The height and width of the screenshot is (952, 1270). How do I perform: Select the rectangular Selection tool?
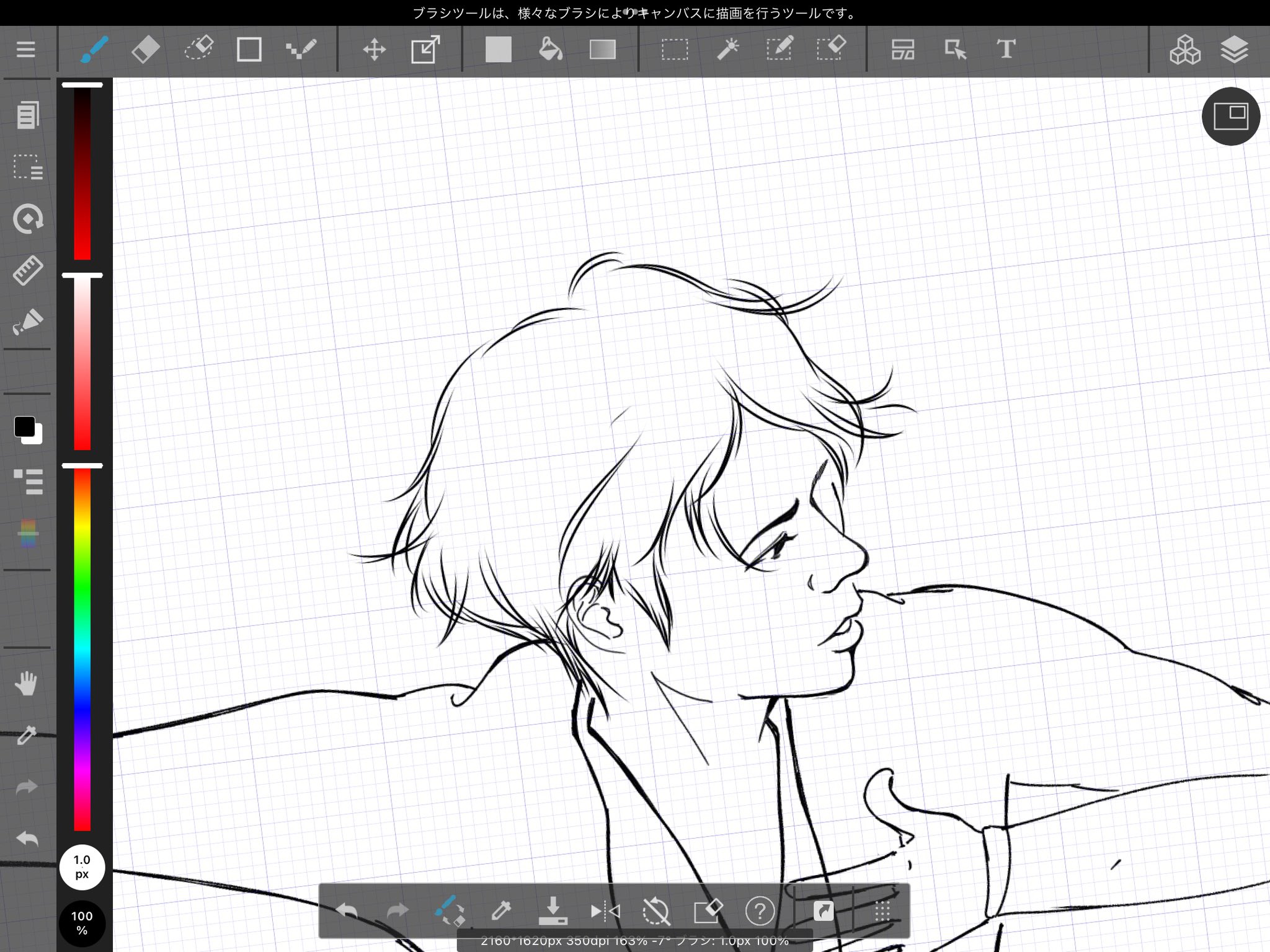(x=675, y=49)
